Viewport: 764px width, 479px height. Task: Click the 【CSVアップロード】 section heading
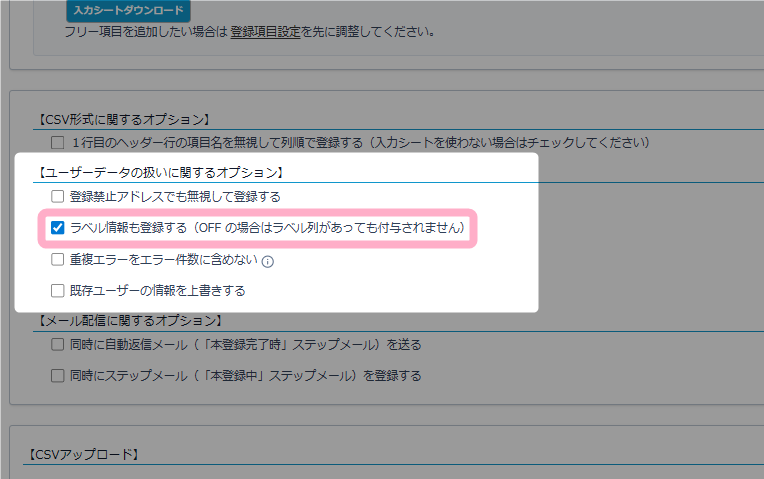80,455
